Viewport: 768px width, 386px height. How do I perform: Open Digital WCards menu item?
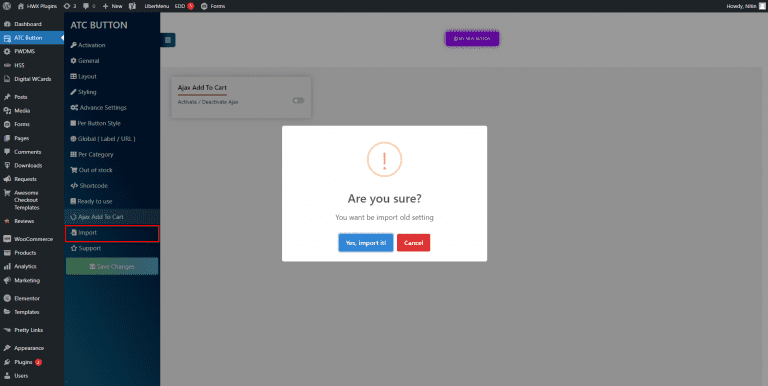[32, 79]
